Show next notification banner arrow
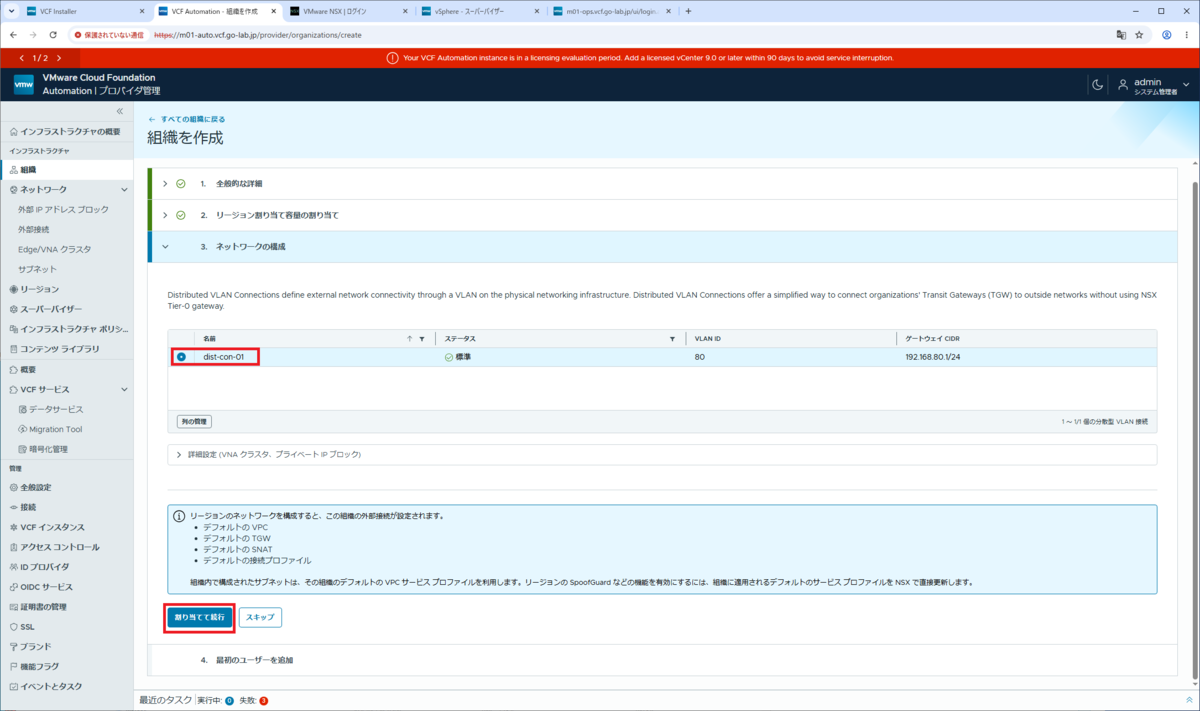 pos(59,58)
